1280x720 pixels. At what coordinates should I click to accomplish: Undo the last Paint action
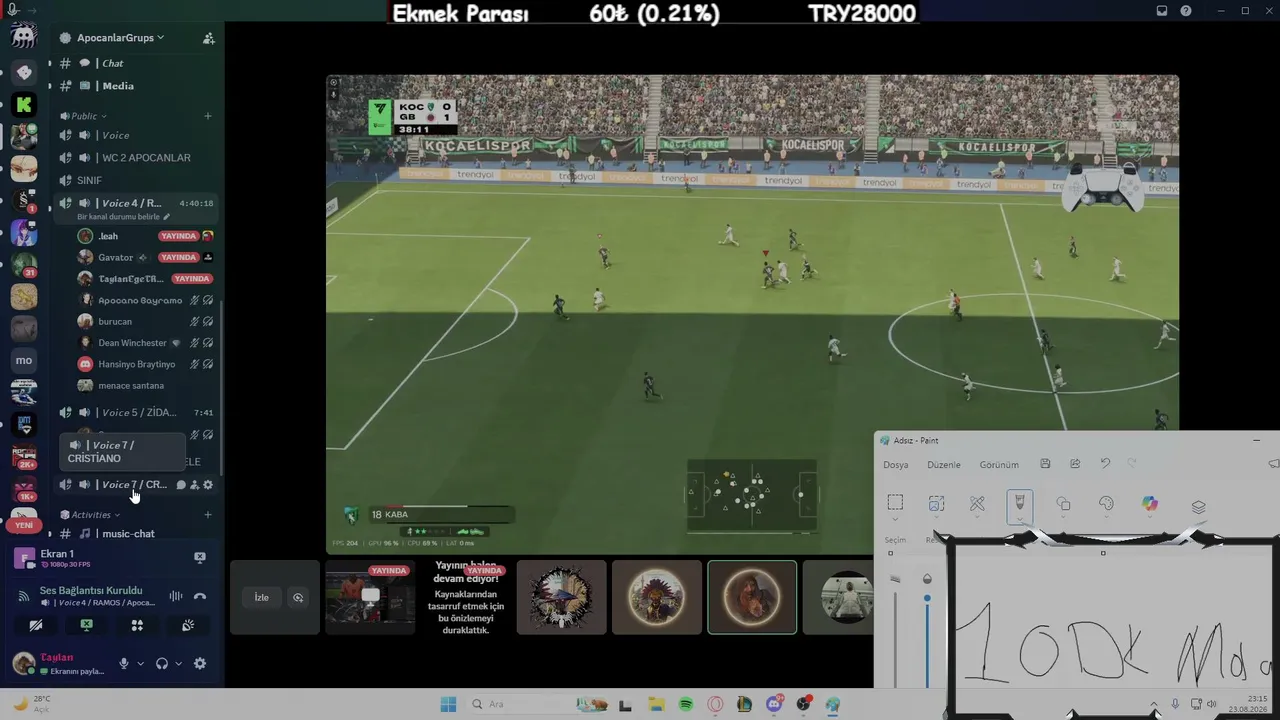[1105, 464]
